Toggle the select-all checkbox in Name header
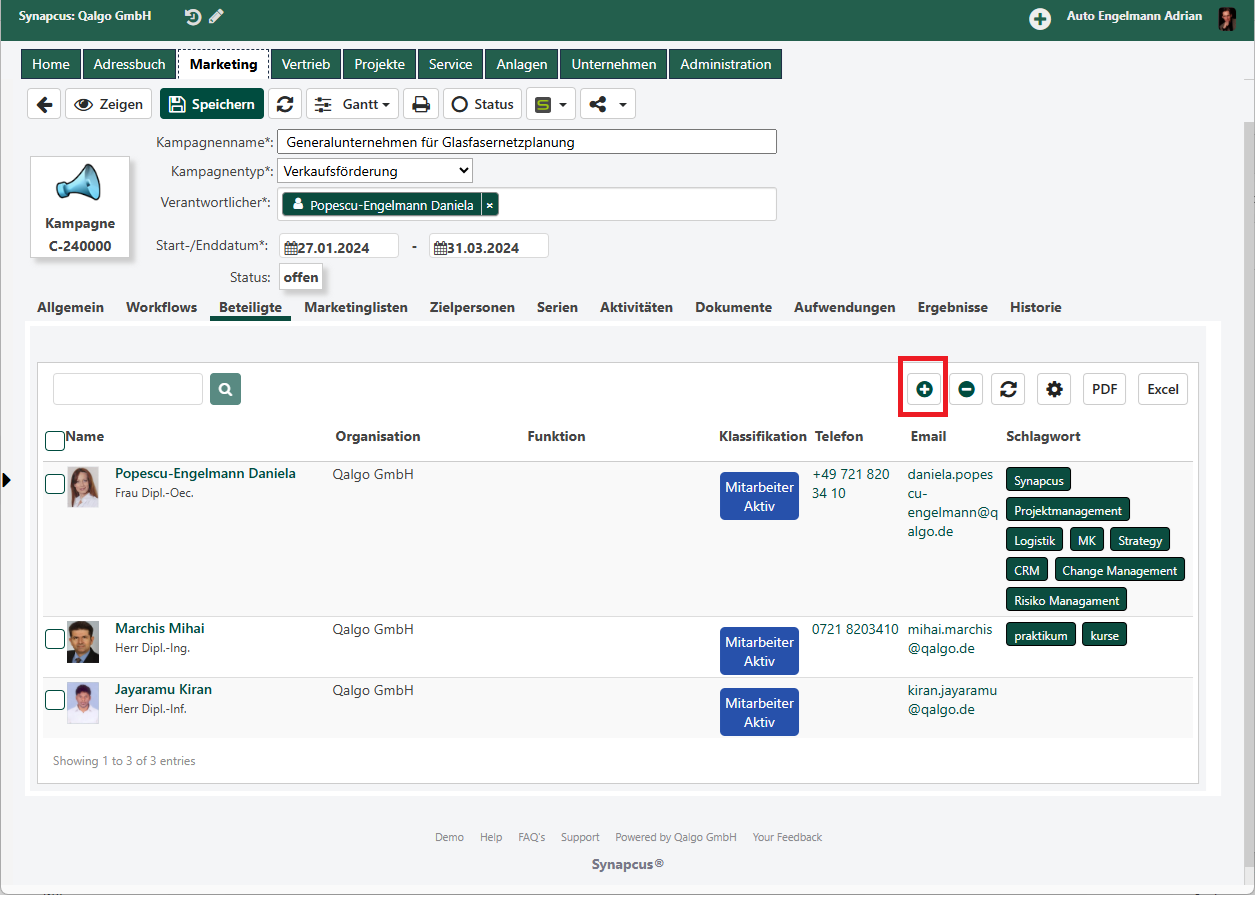The height and width of the screenshot is (898, 1255). (x=55, y=440)
